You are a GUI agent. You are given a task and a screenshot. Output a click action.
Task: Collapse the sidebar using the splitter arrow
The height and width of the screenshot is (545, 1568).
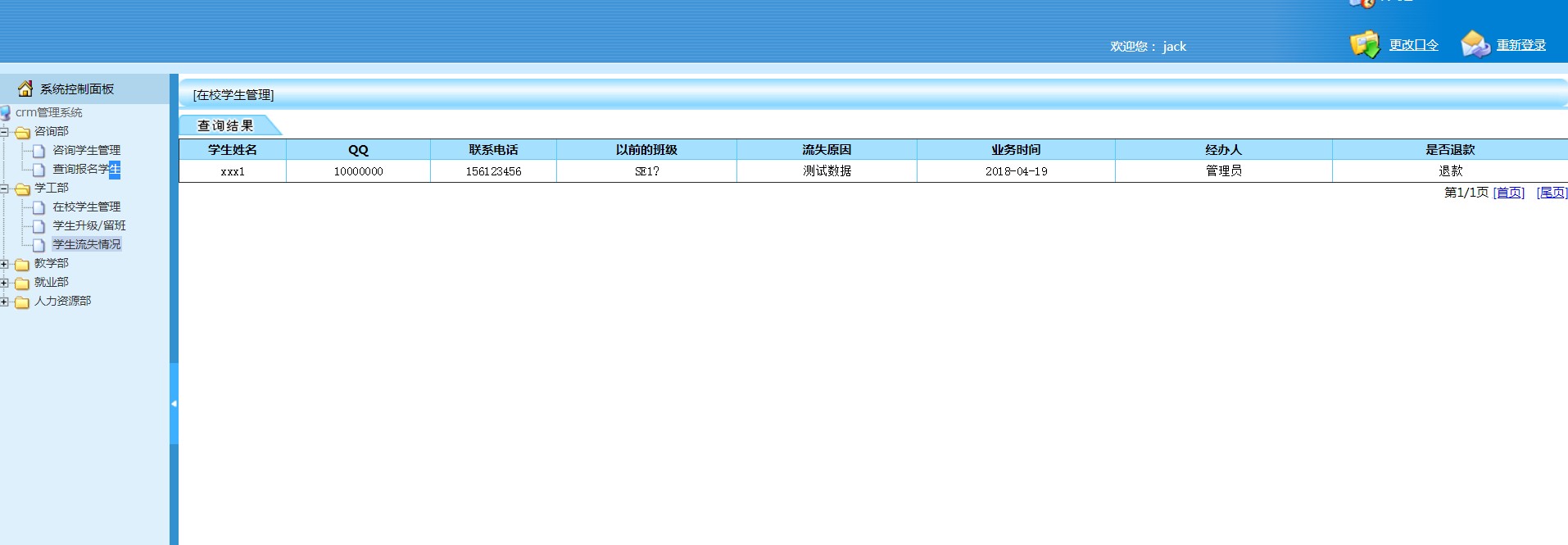click(x=174, y=403)
